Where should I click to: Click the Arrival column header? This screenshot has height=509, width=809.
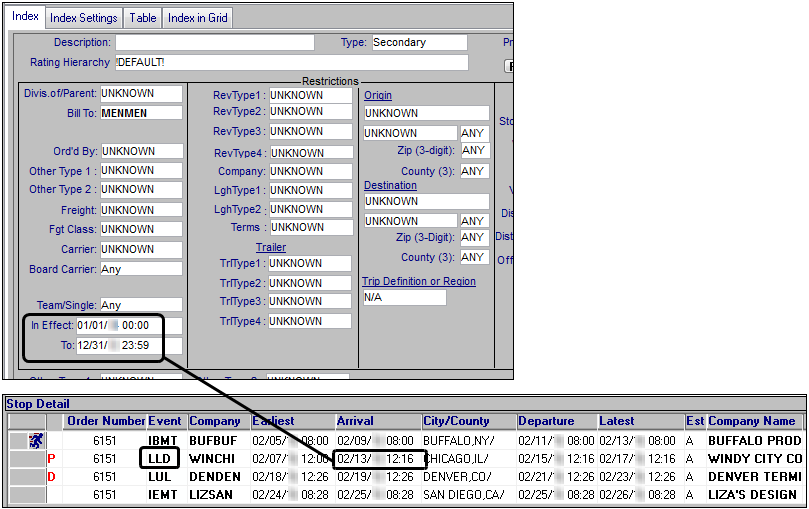pos(355,421)
